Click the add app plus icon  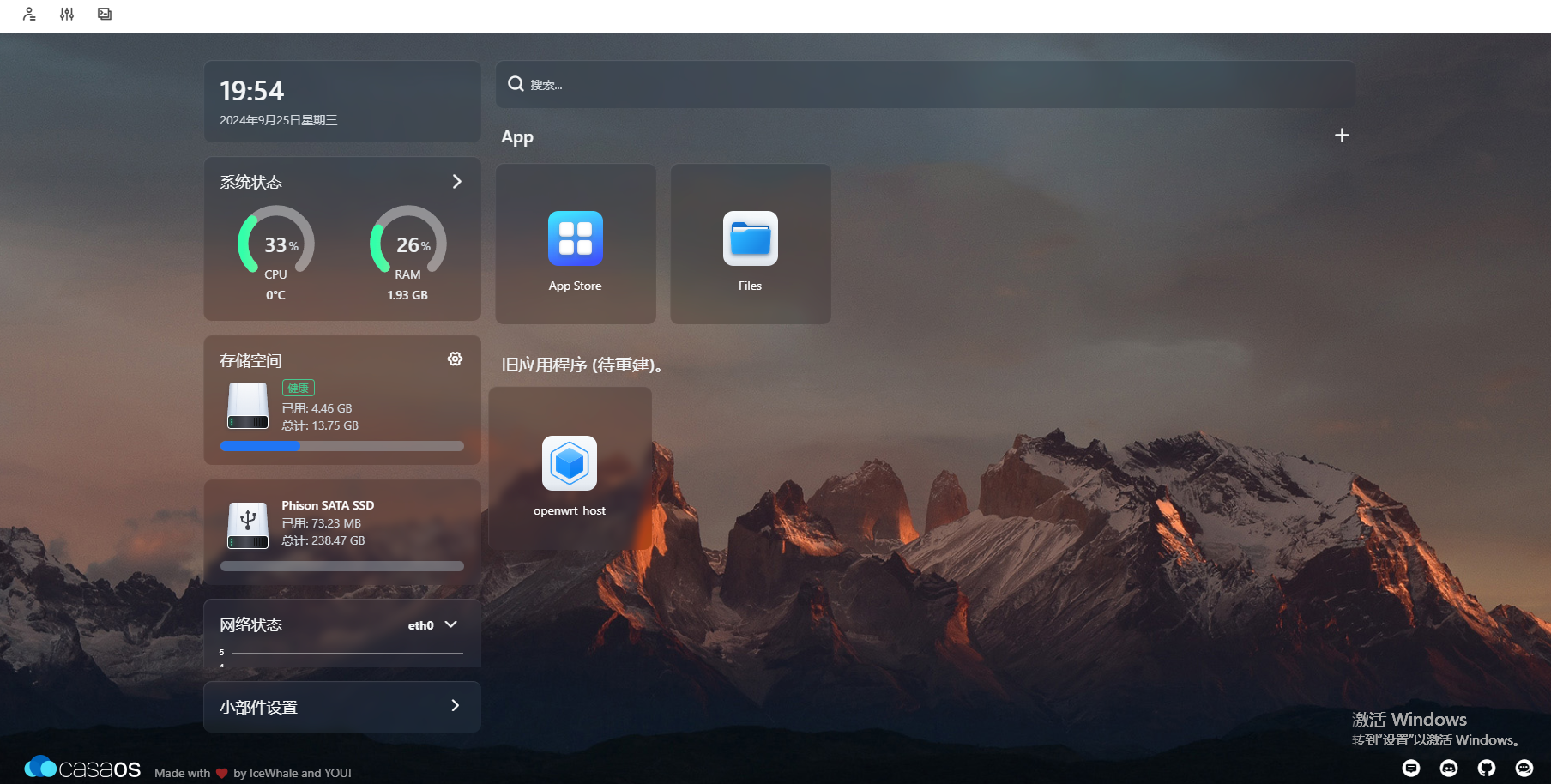pyautogui.click(x=1342, y=136)
